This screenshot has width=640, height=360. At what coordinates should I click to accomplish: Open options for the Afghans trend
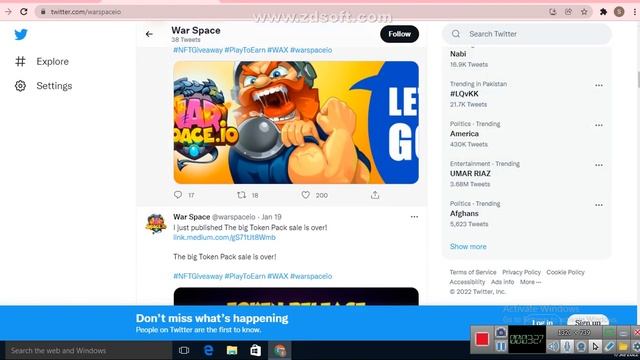click(598, 205)
